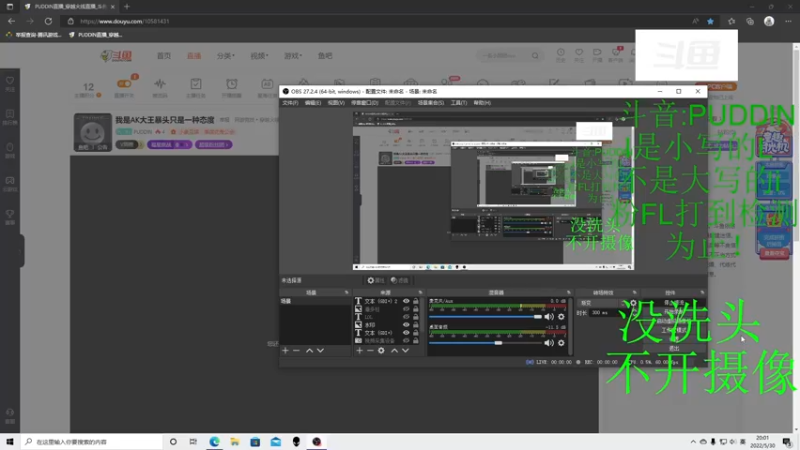
Task: Open OBS 视图(V) menu
Action: (336, 103)
